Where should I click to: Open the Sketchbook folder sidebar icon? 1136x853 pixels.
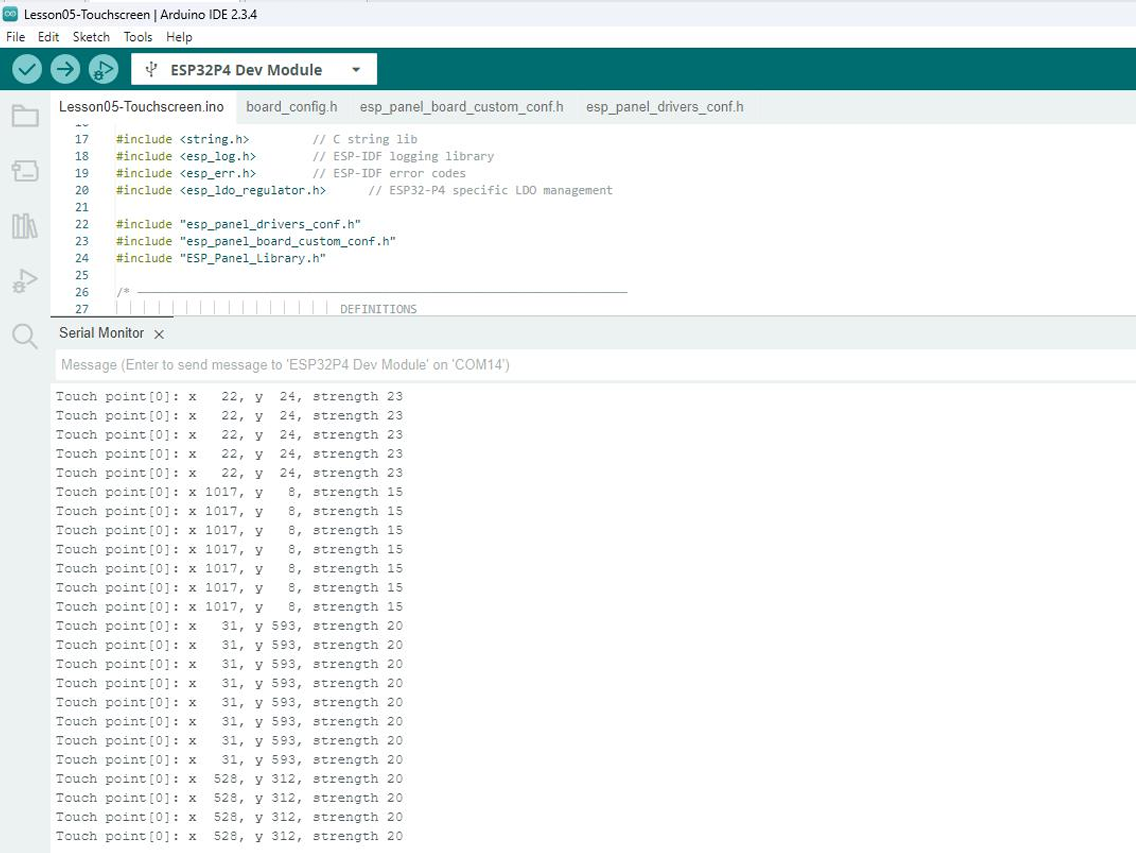click(25, 116)
